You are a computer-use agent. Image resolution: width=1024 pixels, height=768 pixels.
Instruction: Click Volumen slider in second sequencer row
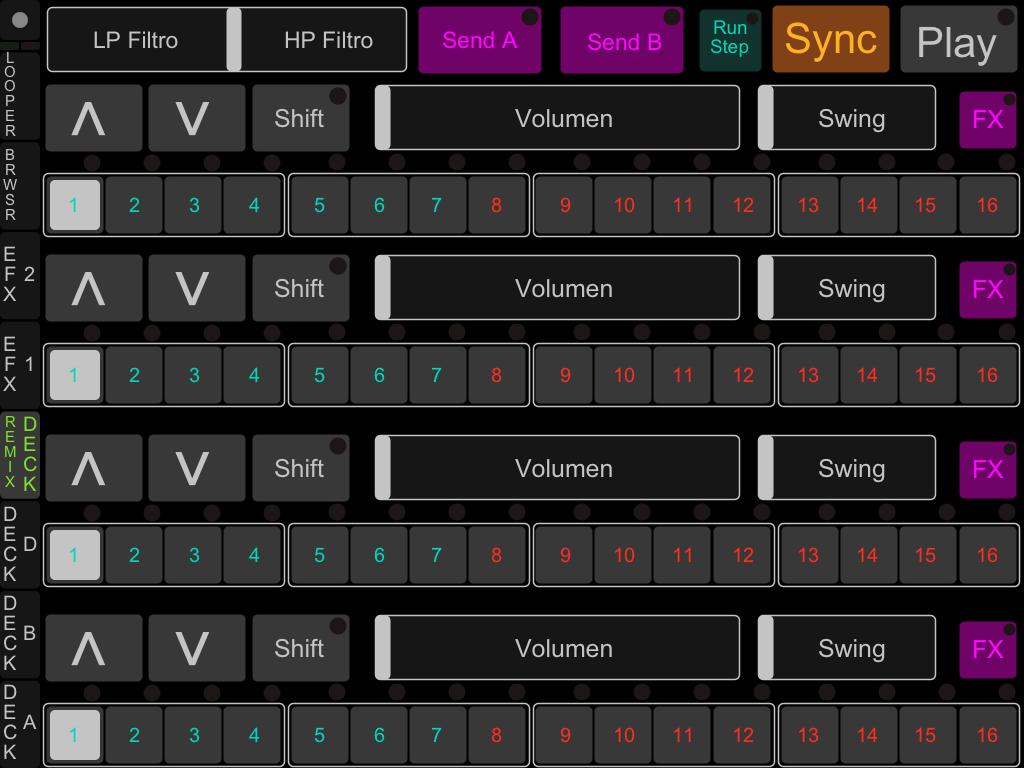pos(557,287)
